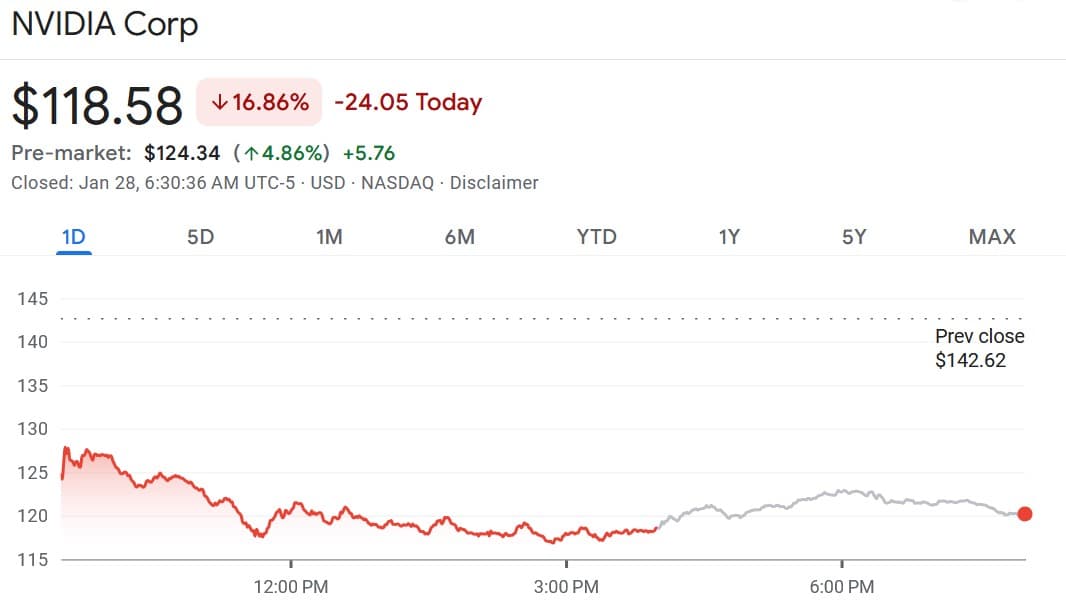
Task: Click the 3:00 PM axis label
Action: (x=565, y=587)
